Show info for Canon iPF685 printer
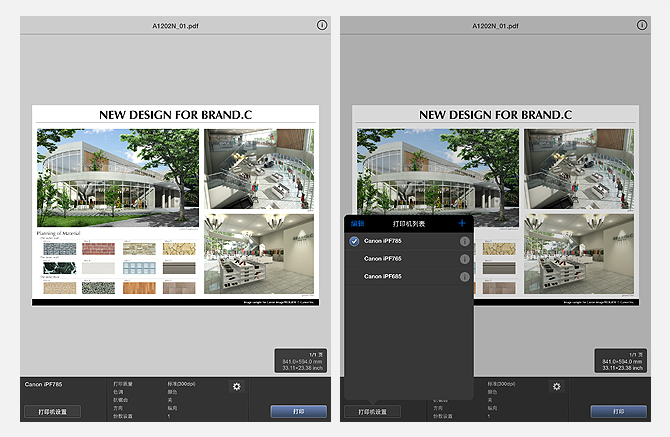 [x=464, y=276]
